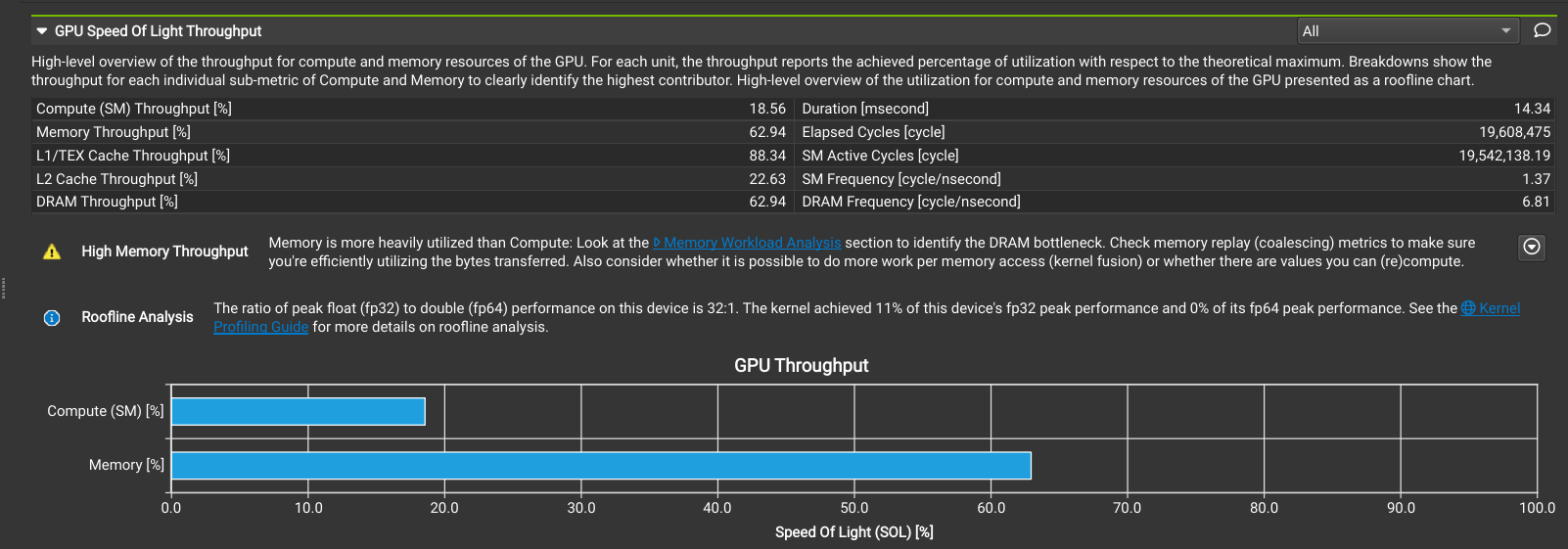Select the L1/TEX Cache Throughput row

coord(411,156)
